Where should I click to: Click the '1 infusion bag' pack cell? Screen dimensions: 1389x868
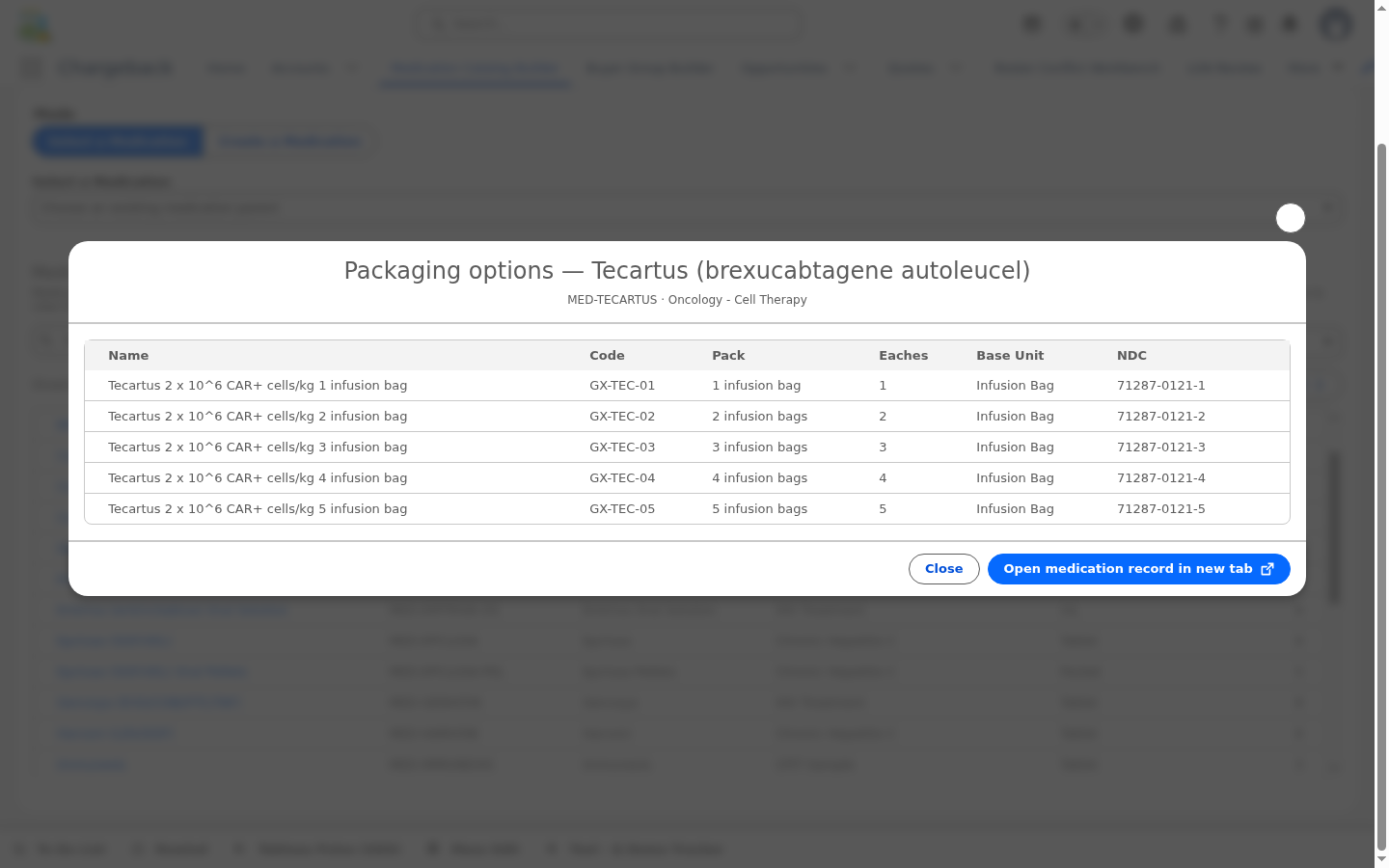756,386
